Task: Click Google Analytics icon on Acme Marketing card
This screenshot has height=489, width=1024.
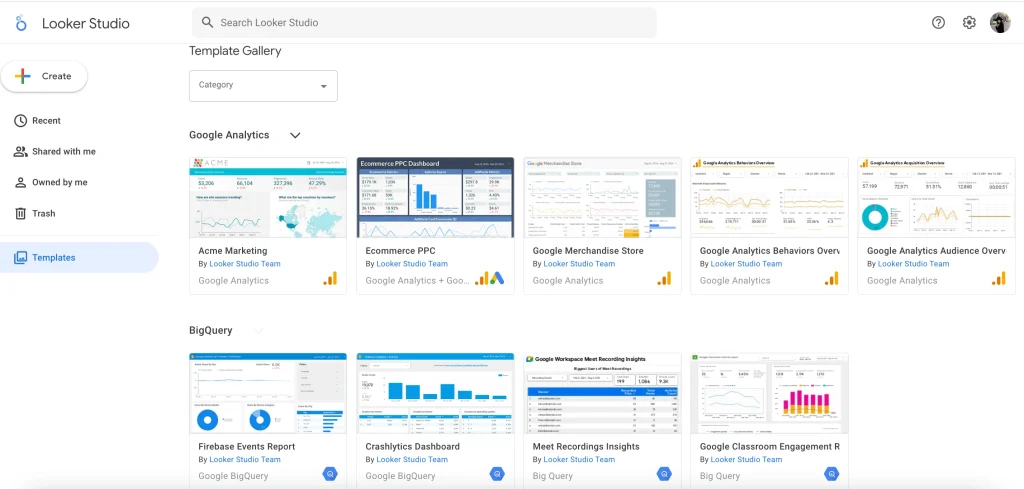Action: (330, 279)
